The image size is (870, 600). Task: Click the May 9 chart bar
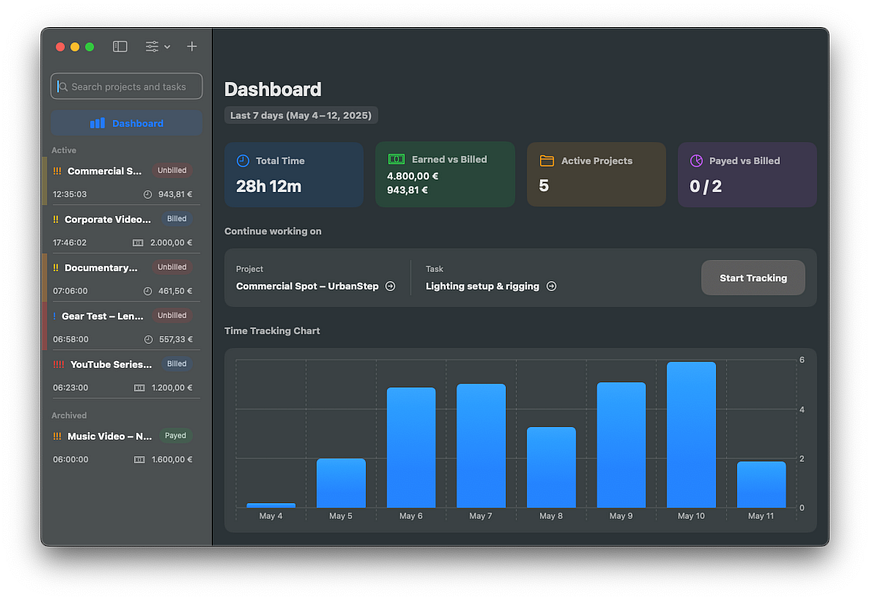click(621, 445)
